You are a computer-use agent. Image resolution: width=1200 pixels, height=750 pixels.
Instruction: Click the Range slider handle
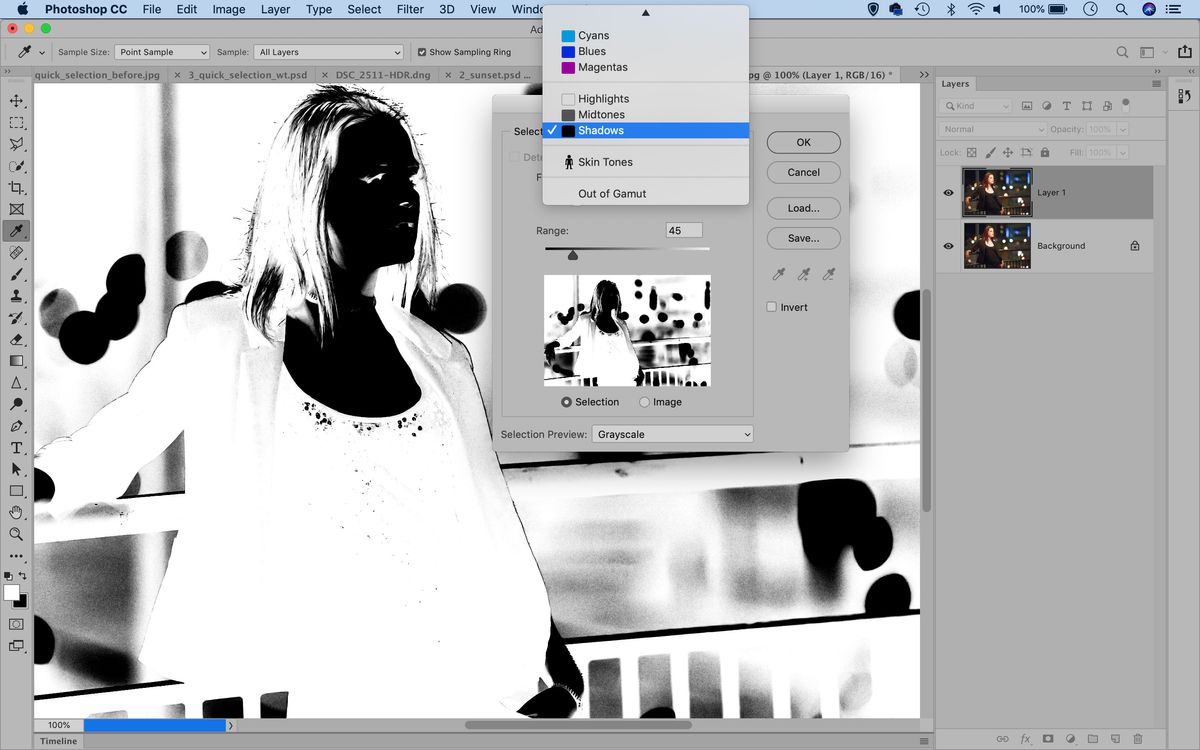click(572, 255)
